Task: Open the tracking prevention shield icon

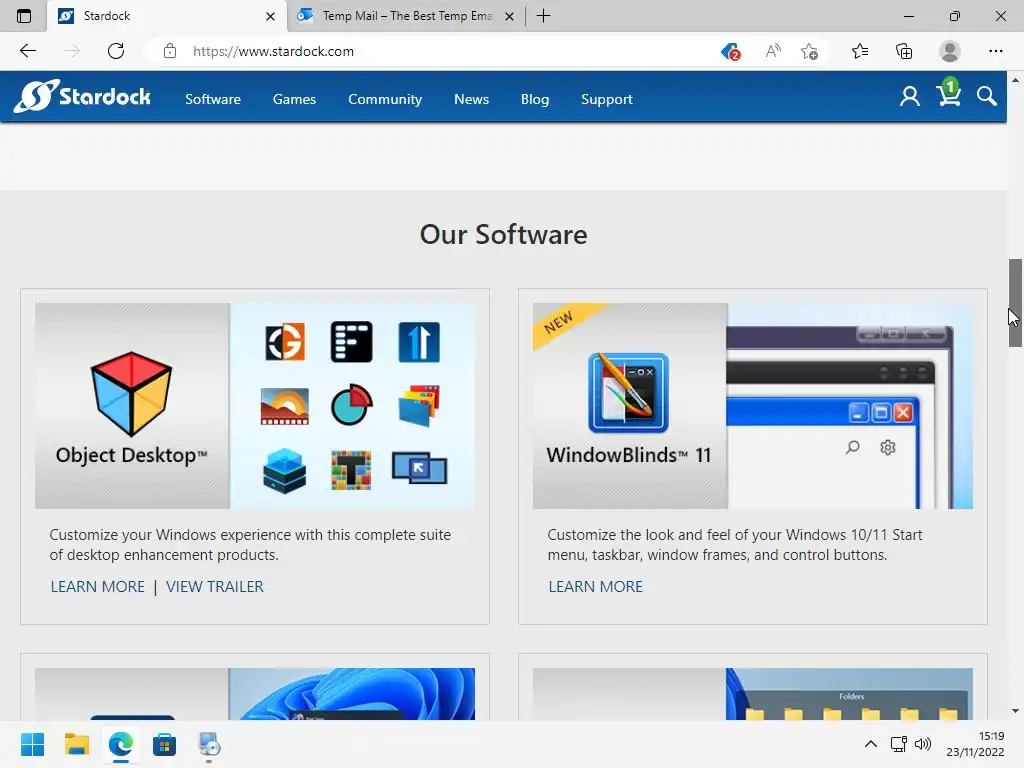Action: pyautogui.click(x=730, y=51)
